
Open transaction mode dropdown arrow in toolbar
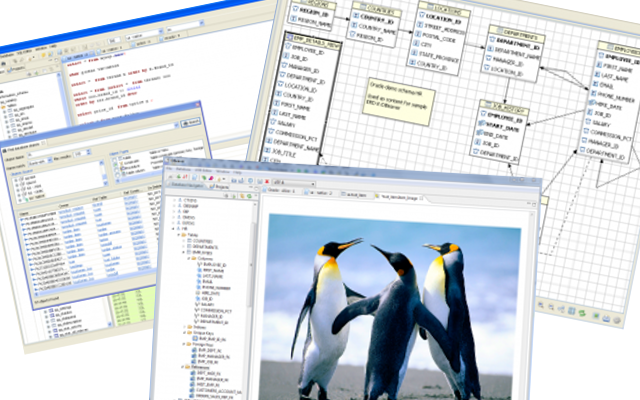(x=224, y=179)
